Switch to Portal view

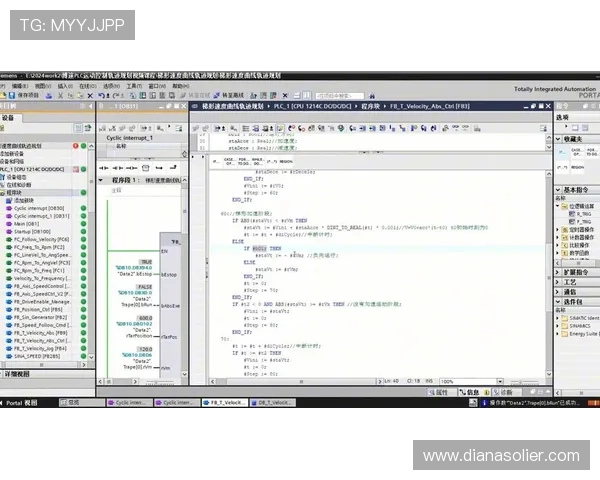coord(20,402)
